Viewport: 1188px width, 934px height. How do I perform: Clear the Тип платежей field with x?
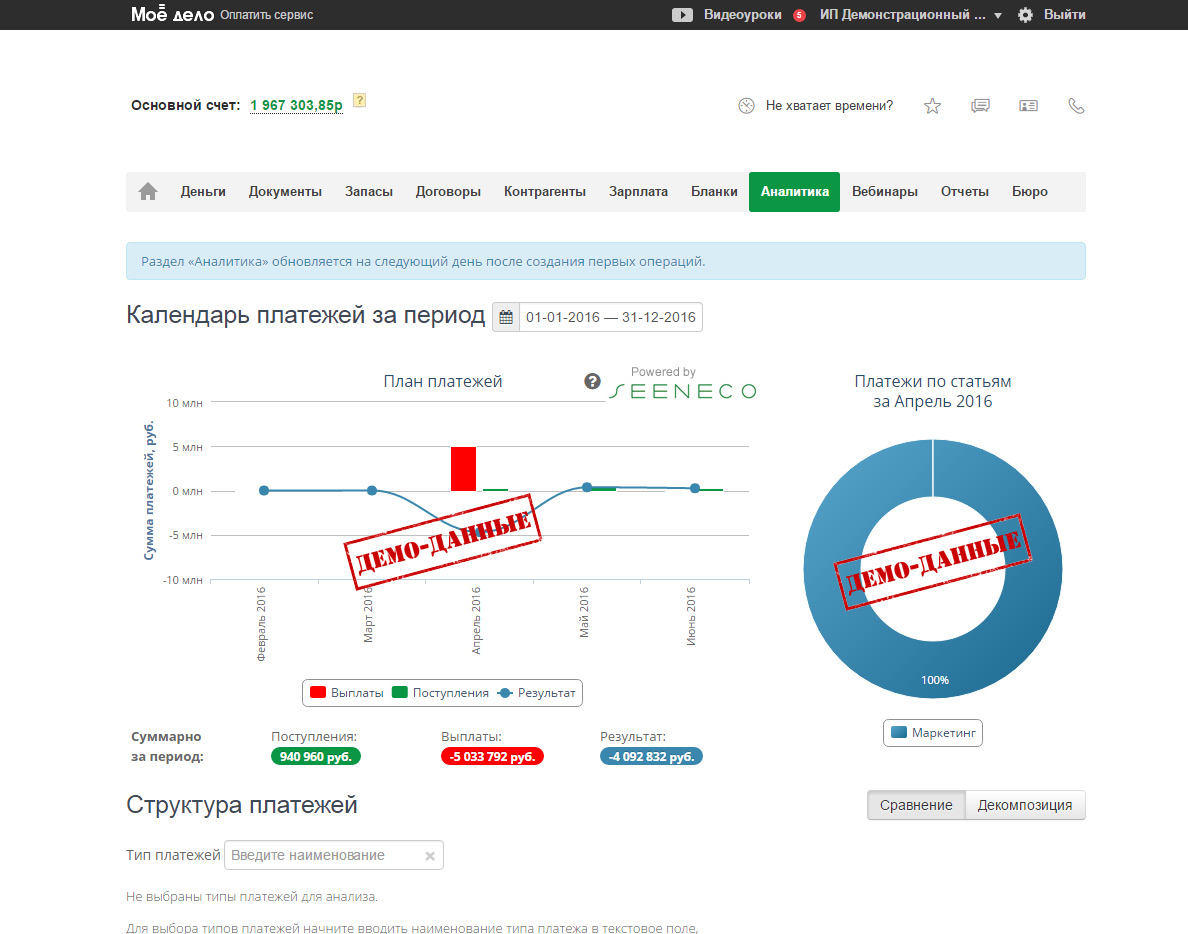pos(430,856)
